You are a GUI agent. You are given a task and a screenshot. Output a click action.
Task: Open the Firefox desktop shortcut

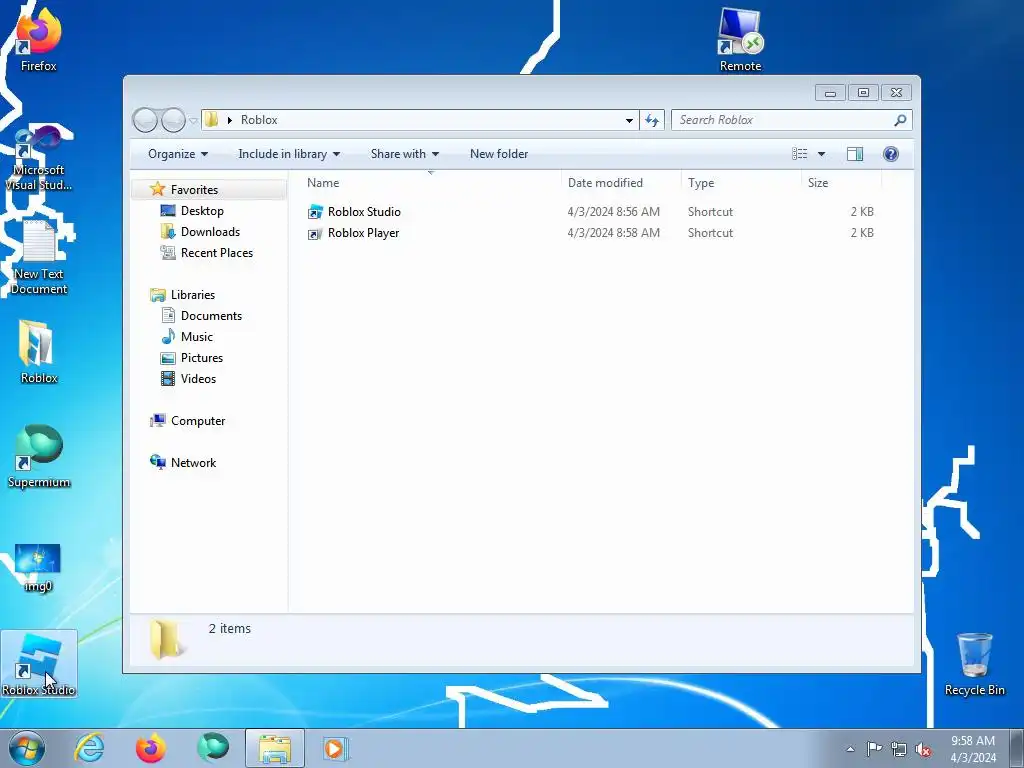coord(38,40)
